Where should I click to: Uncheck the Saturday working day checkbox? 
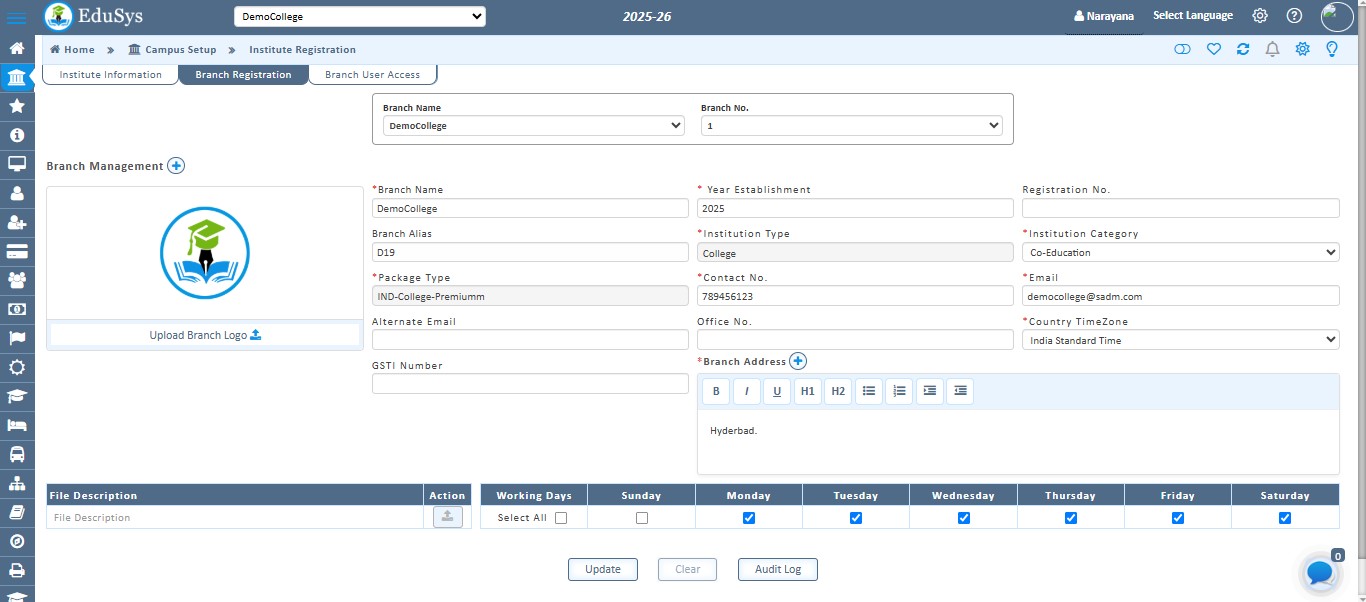(x=1285, y=518)
